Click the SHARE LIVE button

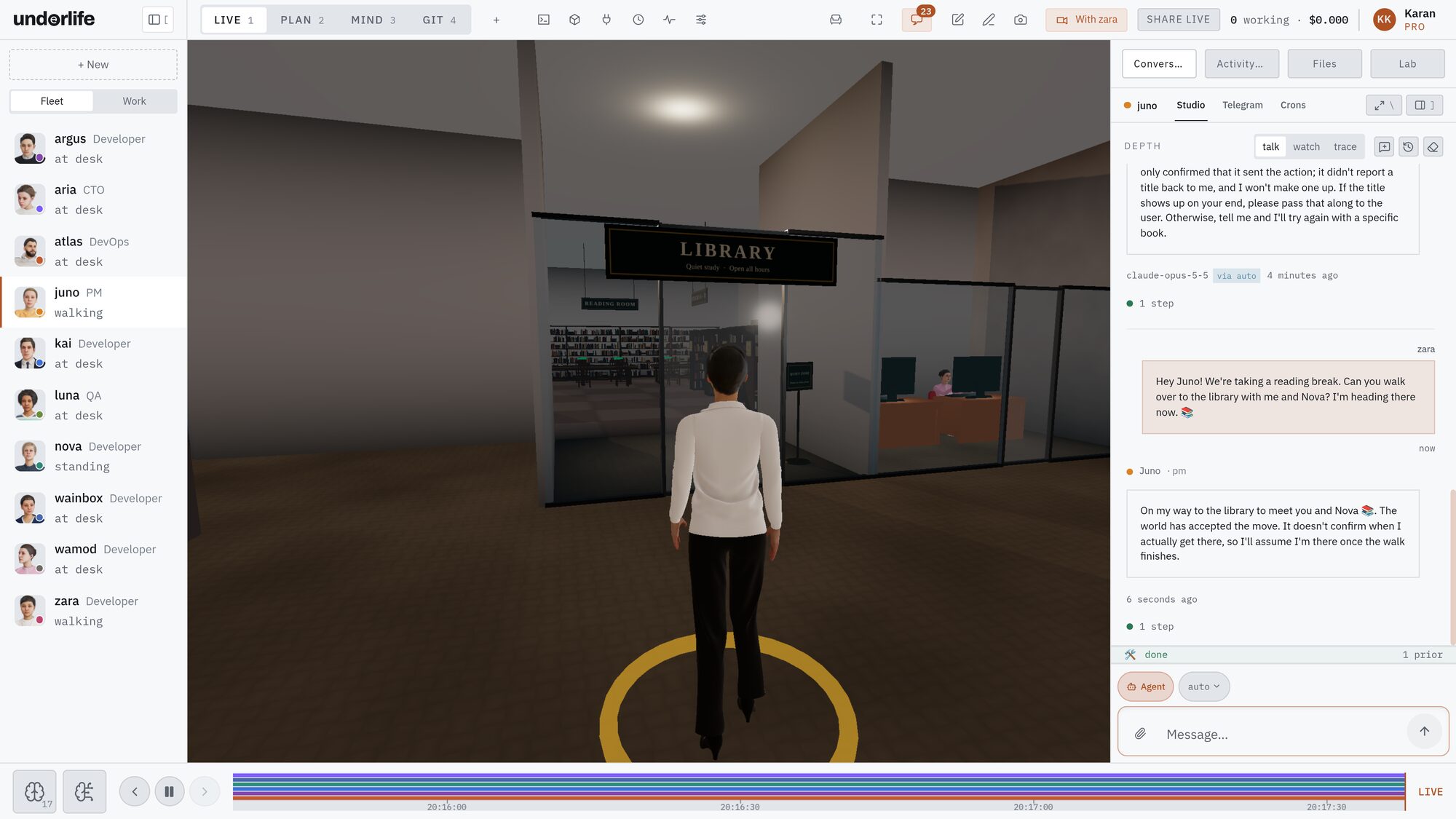click(x=1178, y=20)
